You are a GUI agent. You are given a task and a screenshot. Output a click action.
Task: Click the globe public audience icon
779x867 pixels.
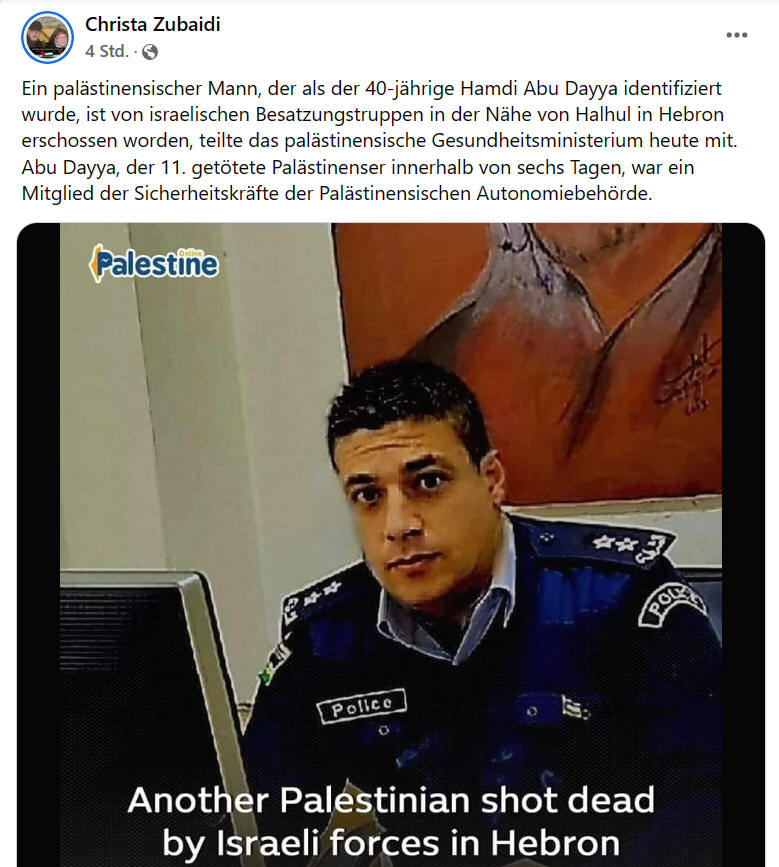(150, 52)
